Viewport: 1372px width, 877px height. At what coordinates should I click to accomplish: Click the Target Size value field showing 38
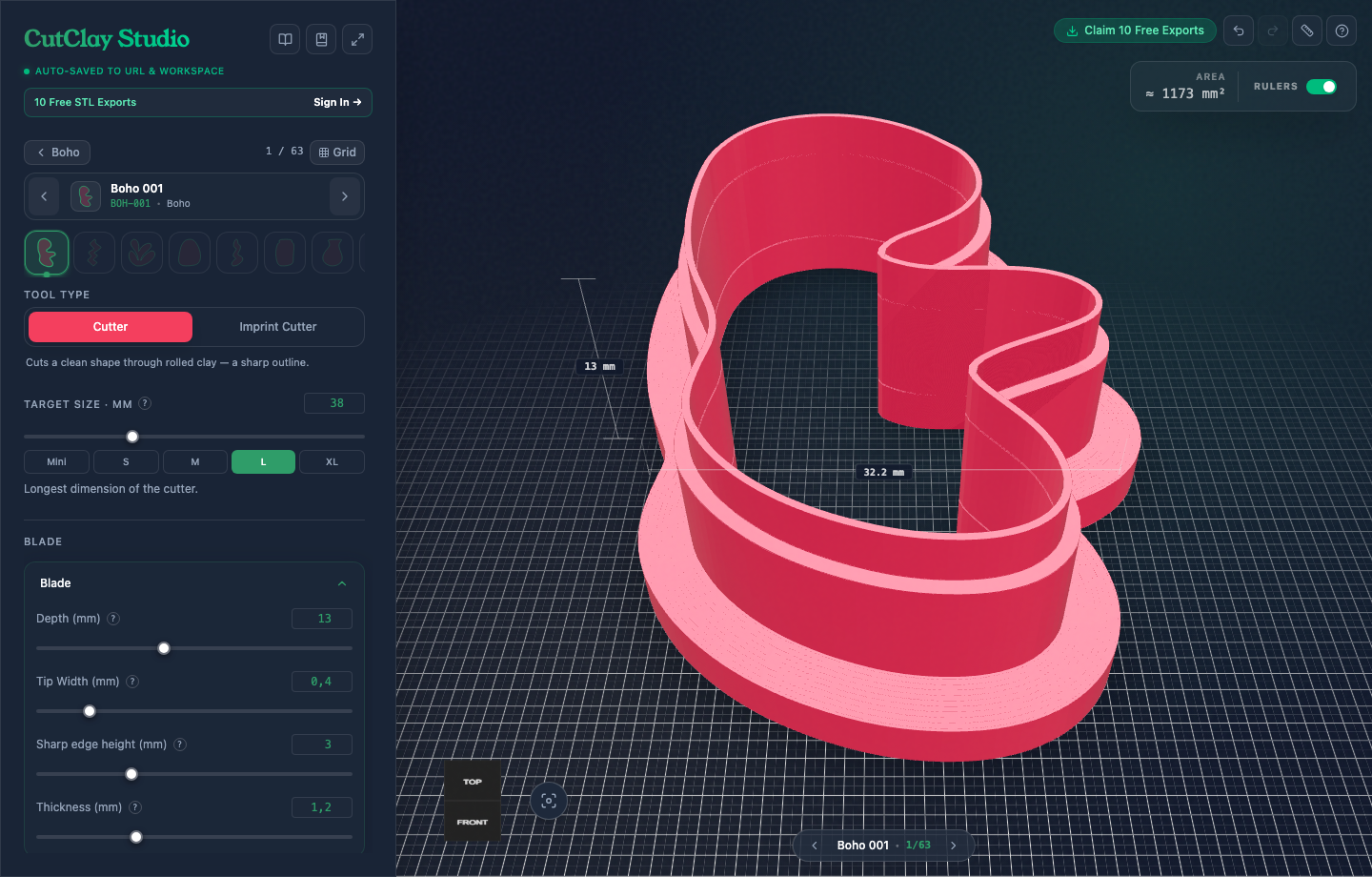(x=334, y=403)
